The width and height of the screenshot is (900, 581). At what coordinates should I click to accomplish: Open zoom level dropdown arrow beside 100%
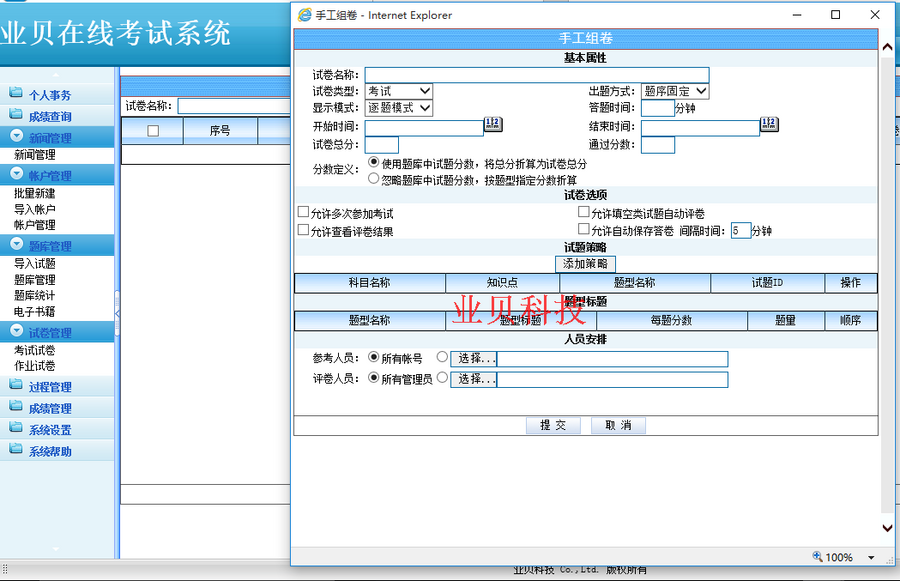tap(871, 557)
